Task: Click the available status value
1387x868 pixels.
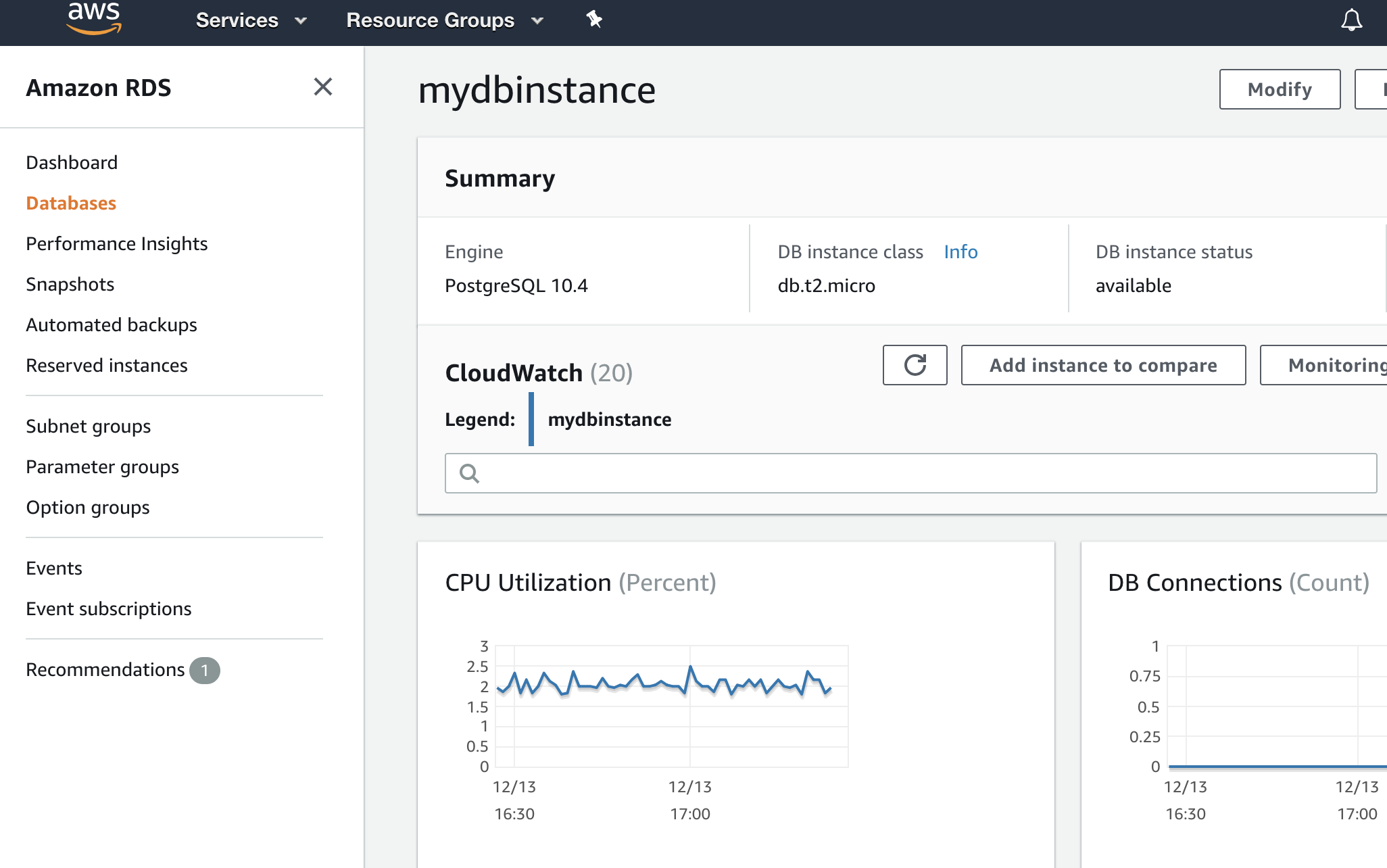Action: pos(1133,285)
